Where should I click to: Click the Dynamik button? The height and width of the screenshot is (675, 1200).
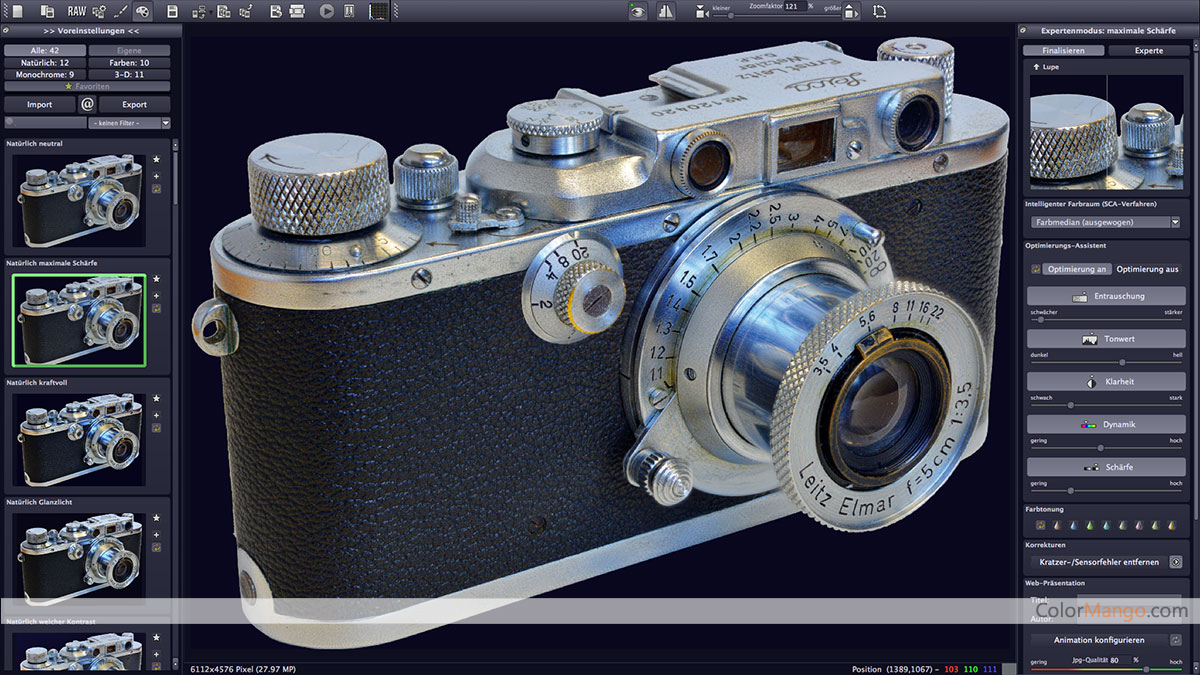tap(1106, 425)
